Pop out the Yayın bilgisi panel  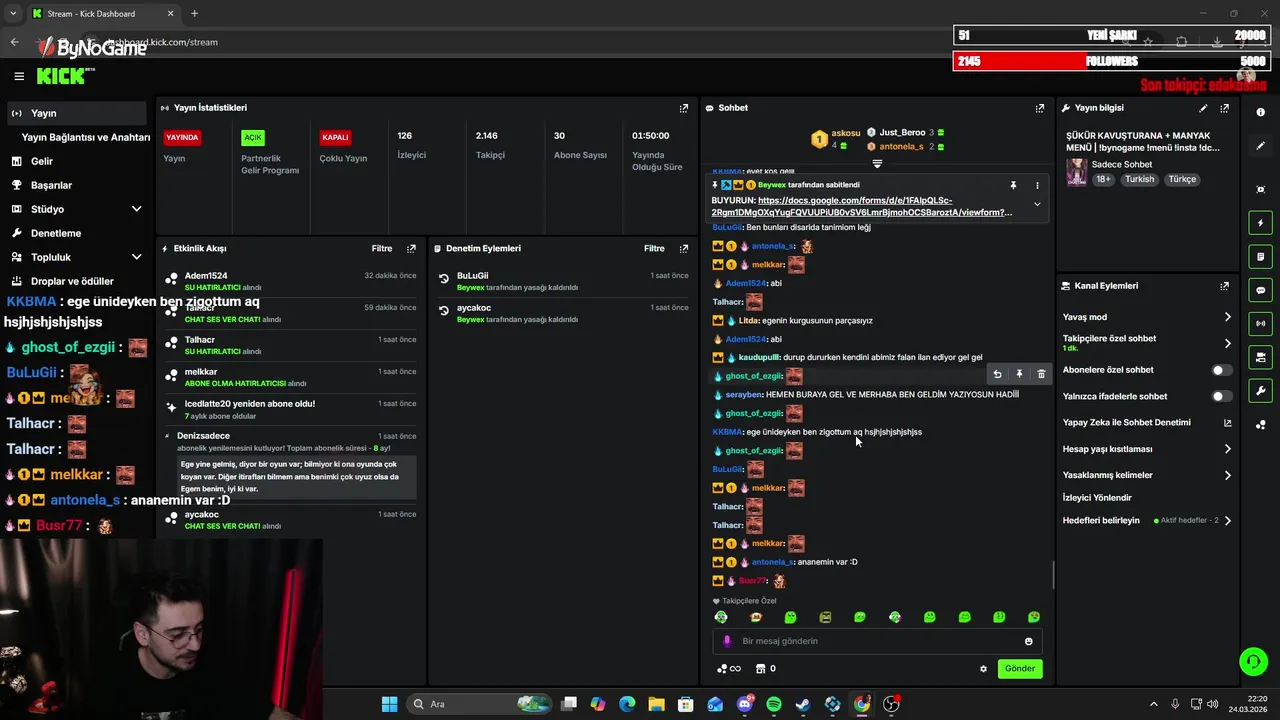[1225, 108]
